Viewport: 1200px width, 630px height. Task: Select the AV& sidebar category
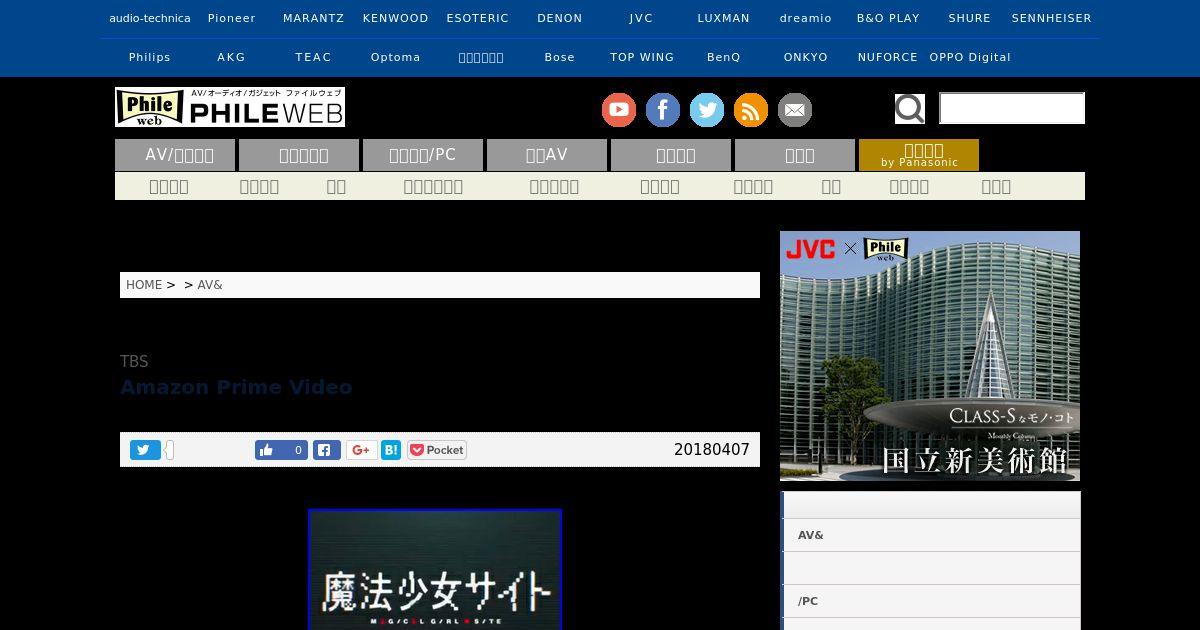pyautogui.click(x=930, y=535)
